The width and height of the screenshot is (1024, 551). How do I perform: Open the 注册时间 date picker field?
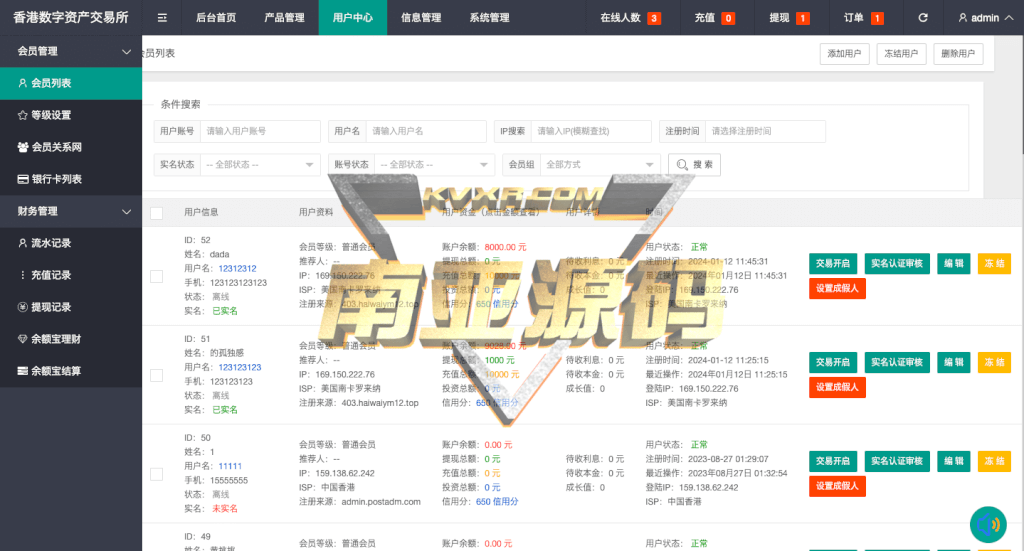(765, 131)
